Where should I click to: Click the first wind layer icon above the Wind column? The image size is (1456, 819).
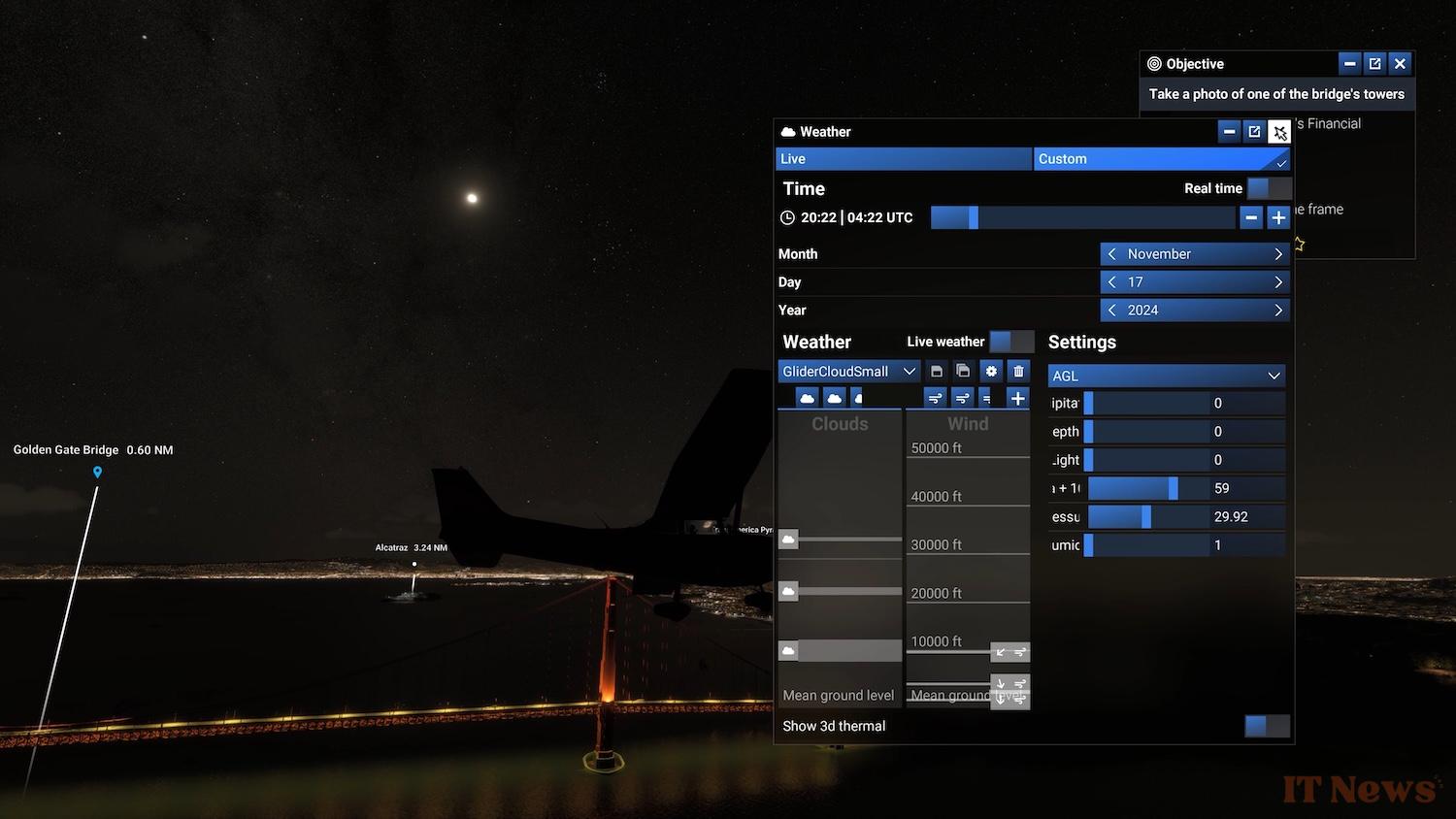[935, 398]
